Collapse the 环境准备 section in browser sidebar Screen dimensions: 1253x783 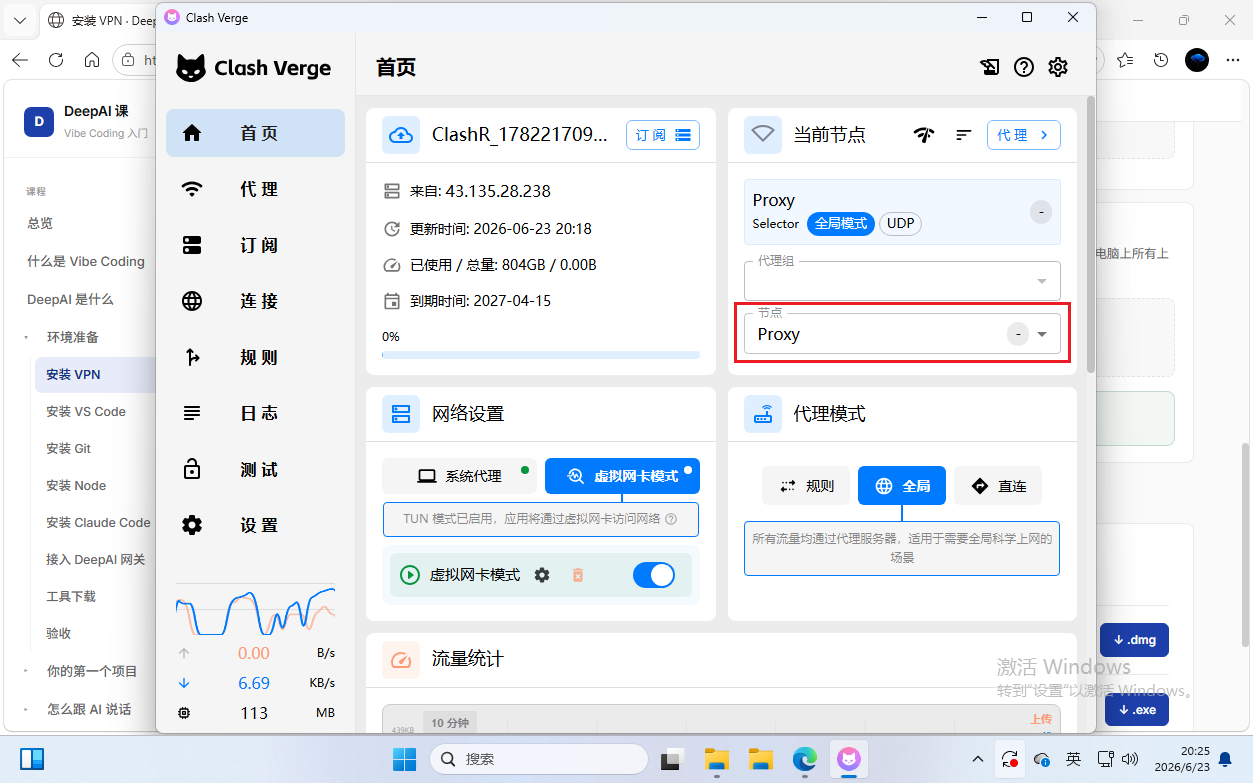27,338
